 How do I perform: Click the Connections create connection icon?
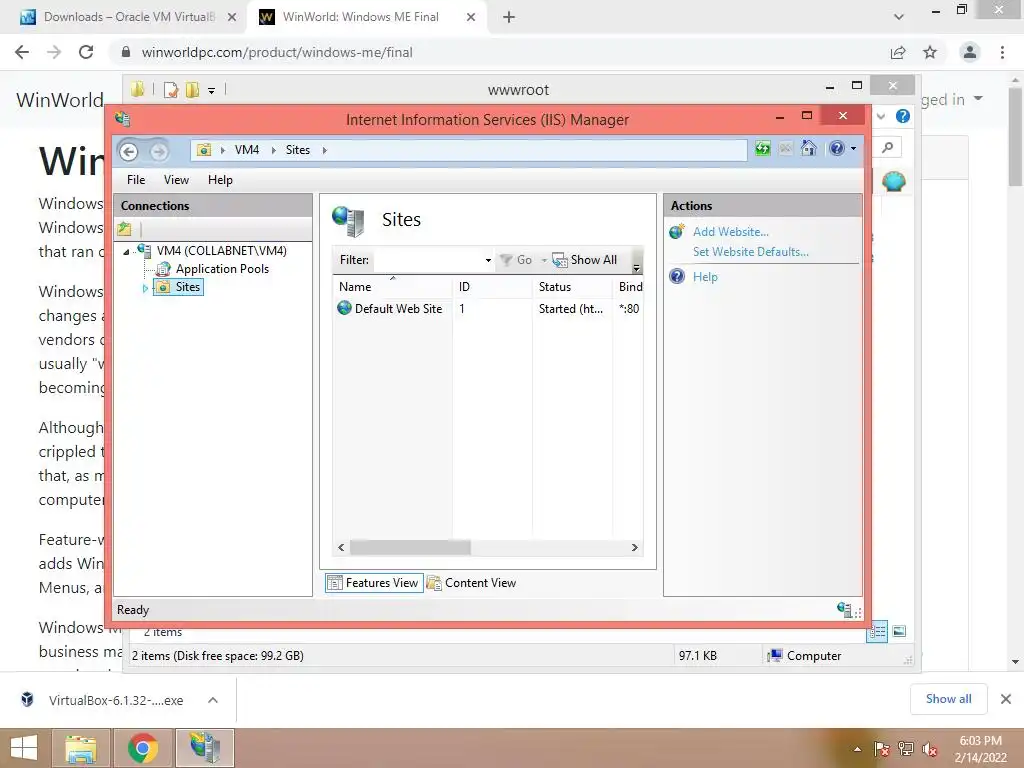click(x=124, y=229)
